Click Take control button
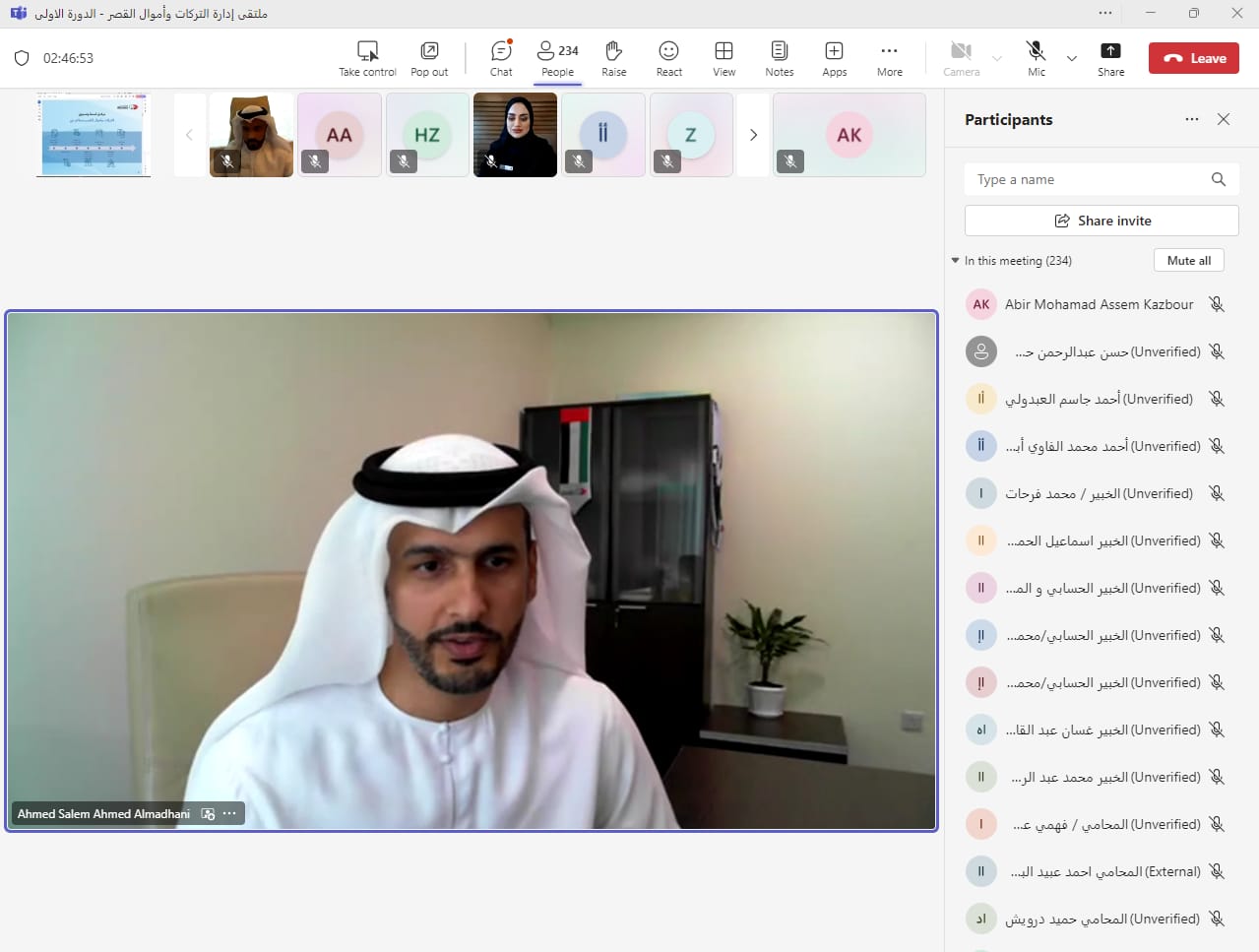Viewport: 1259px width, 952px height. 367,58
